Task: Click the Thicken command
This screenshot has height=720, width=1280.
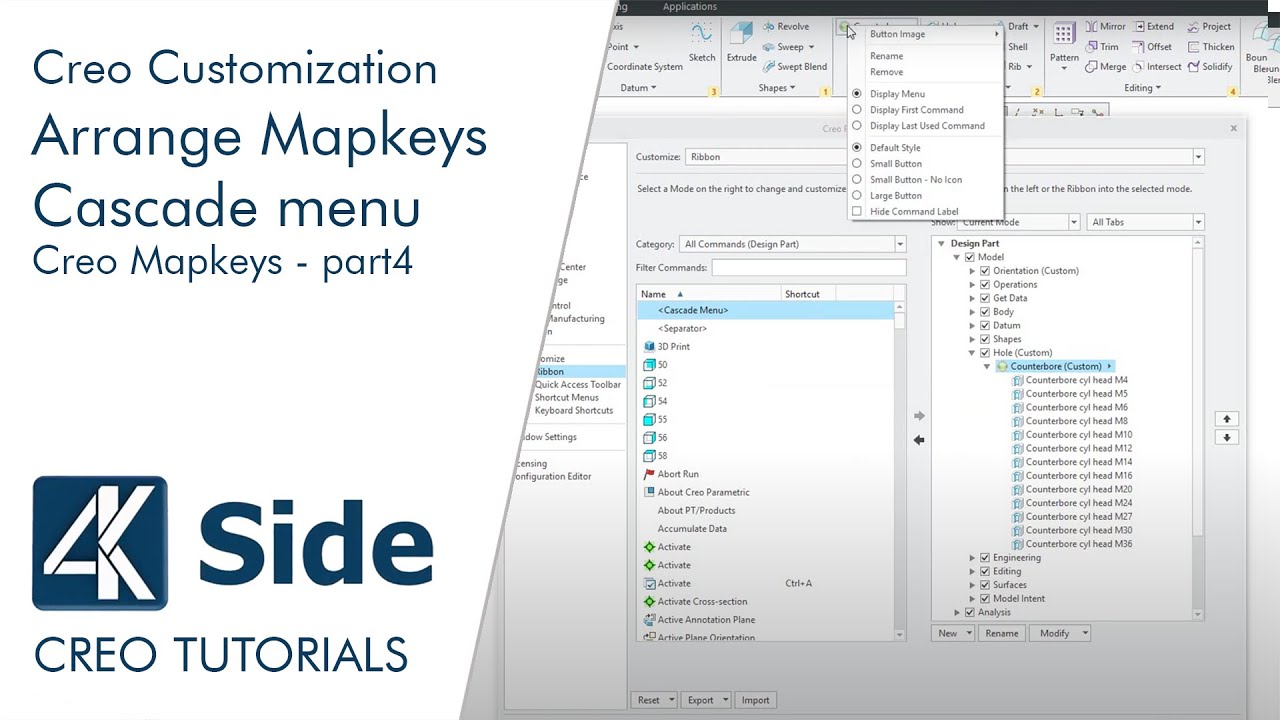Action: (x=1211, y=47)
